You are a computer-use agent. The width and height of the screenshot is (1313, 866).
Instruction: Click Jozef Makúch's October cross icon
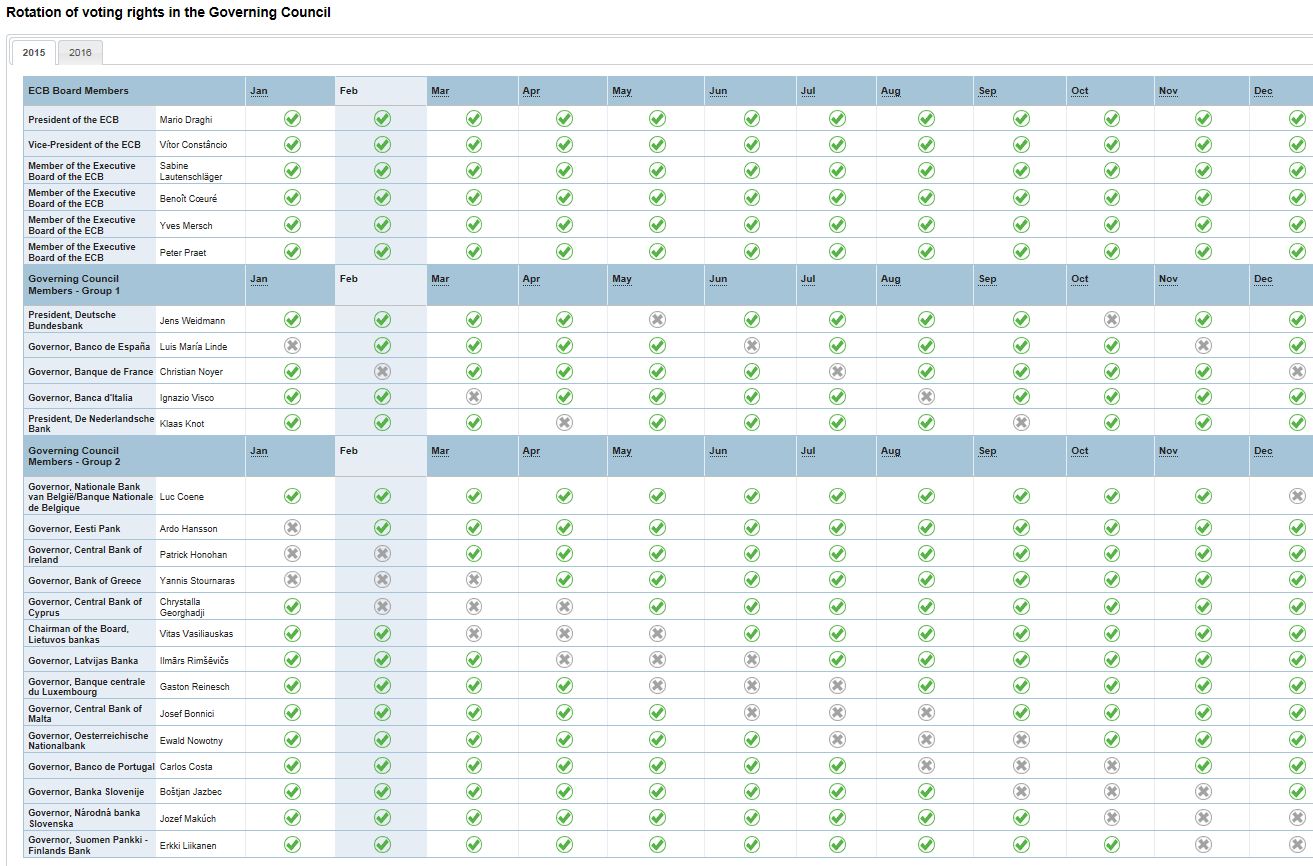click(1111, 818)
